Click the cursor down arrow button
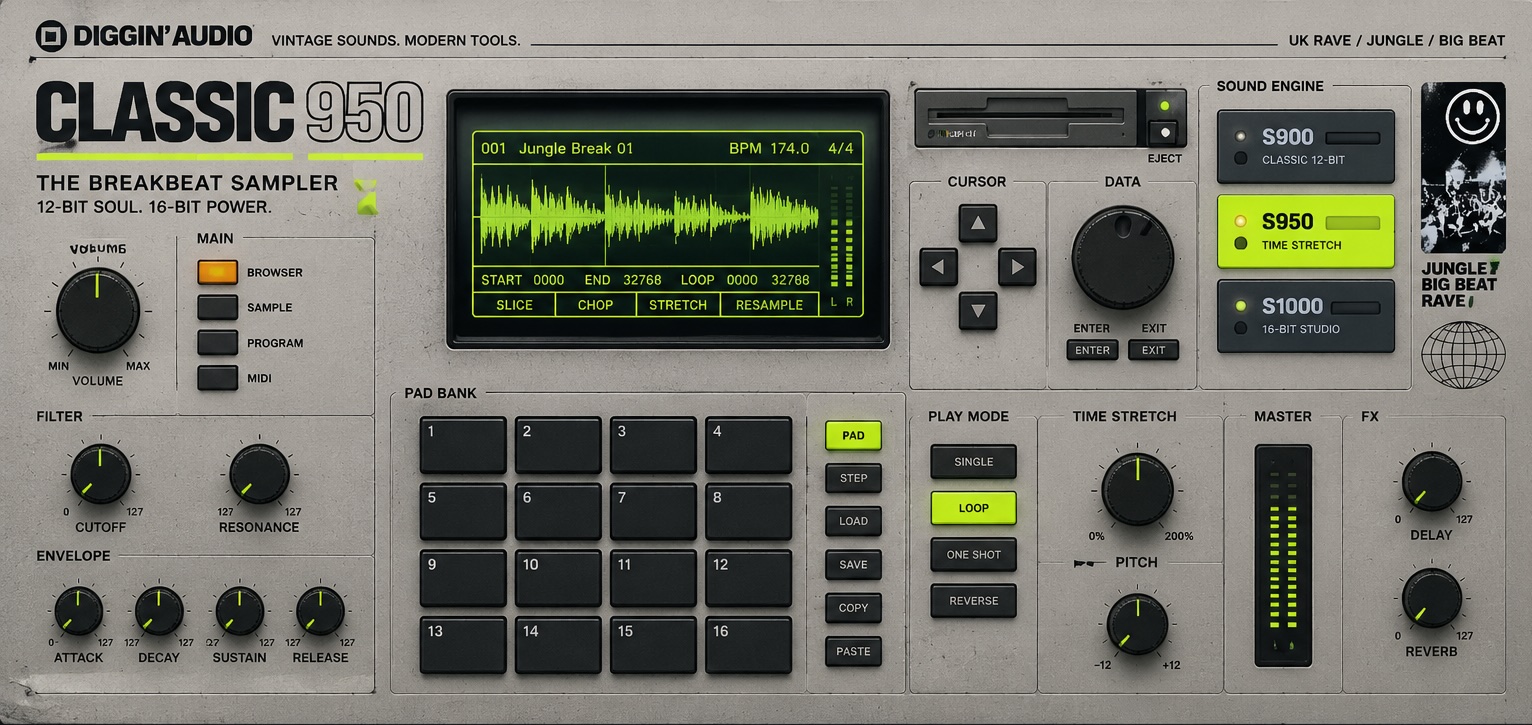Screen dimensions: 1532x725 pos(978,310)
